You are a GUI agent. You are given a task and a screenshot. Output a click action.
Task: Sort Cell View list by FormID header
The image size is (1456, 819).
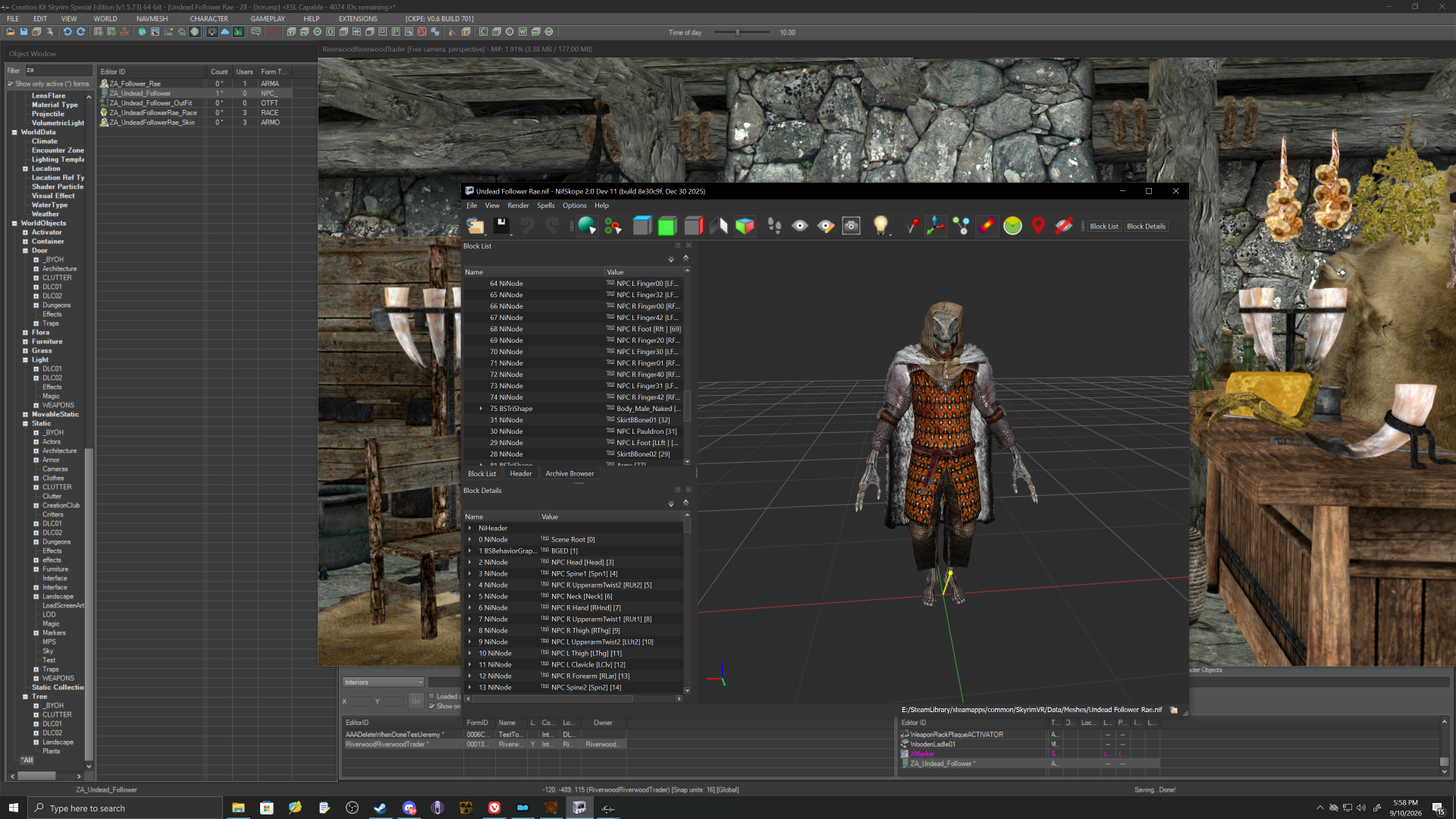tap(478, 723)
